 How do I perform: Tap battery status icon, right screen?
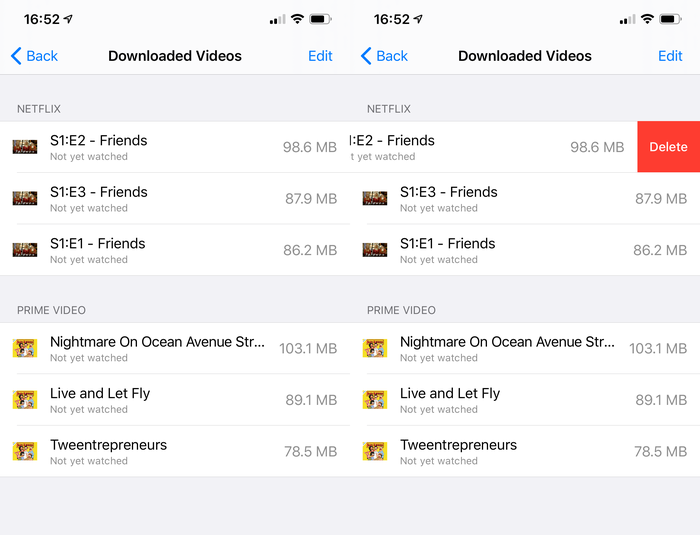(x=671, y=19)
